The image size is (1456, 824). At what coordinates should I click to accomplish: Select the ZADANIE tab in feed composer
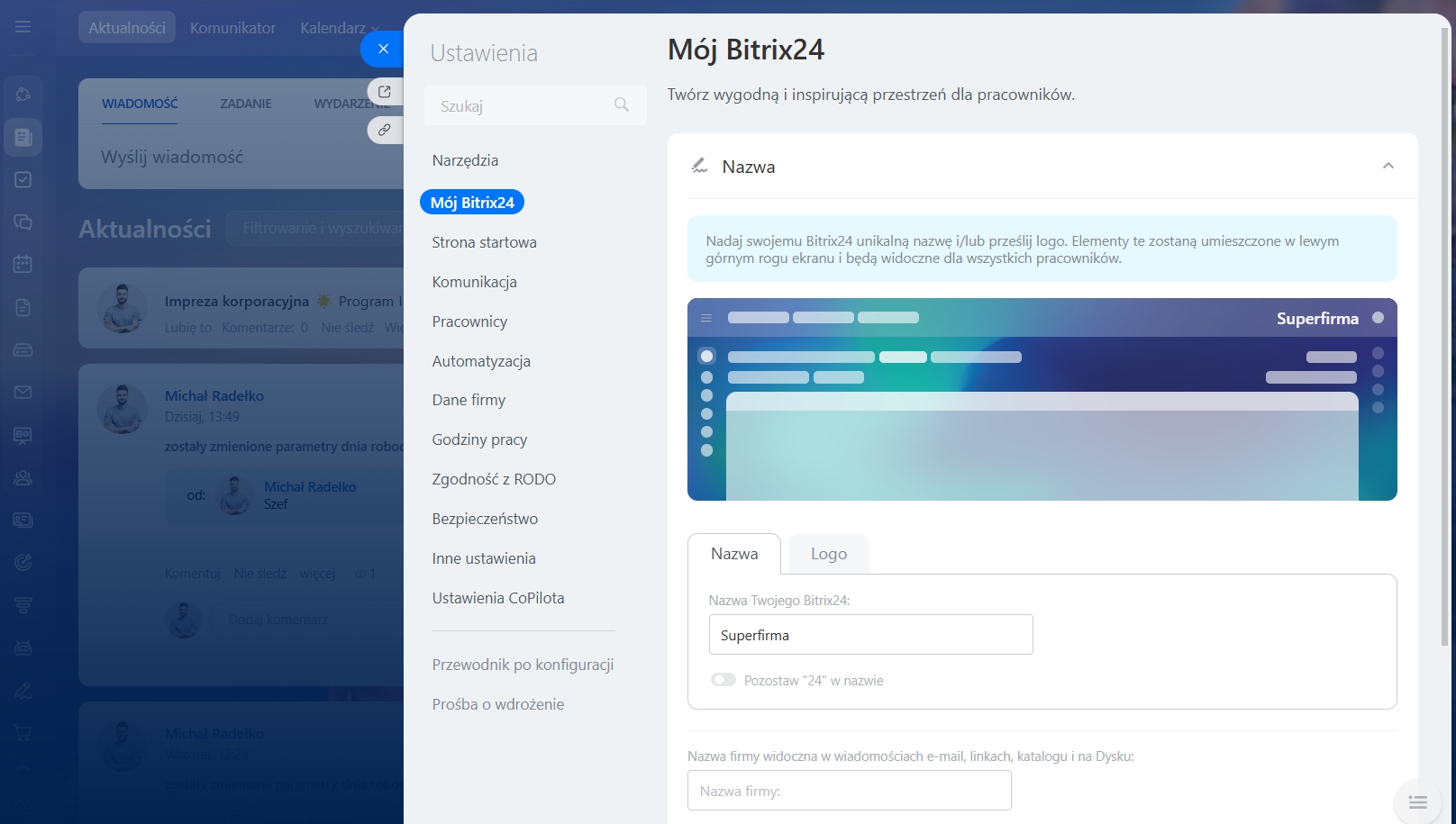(246, 104)
